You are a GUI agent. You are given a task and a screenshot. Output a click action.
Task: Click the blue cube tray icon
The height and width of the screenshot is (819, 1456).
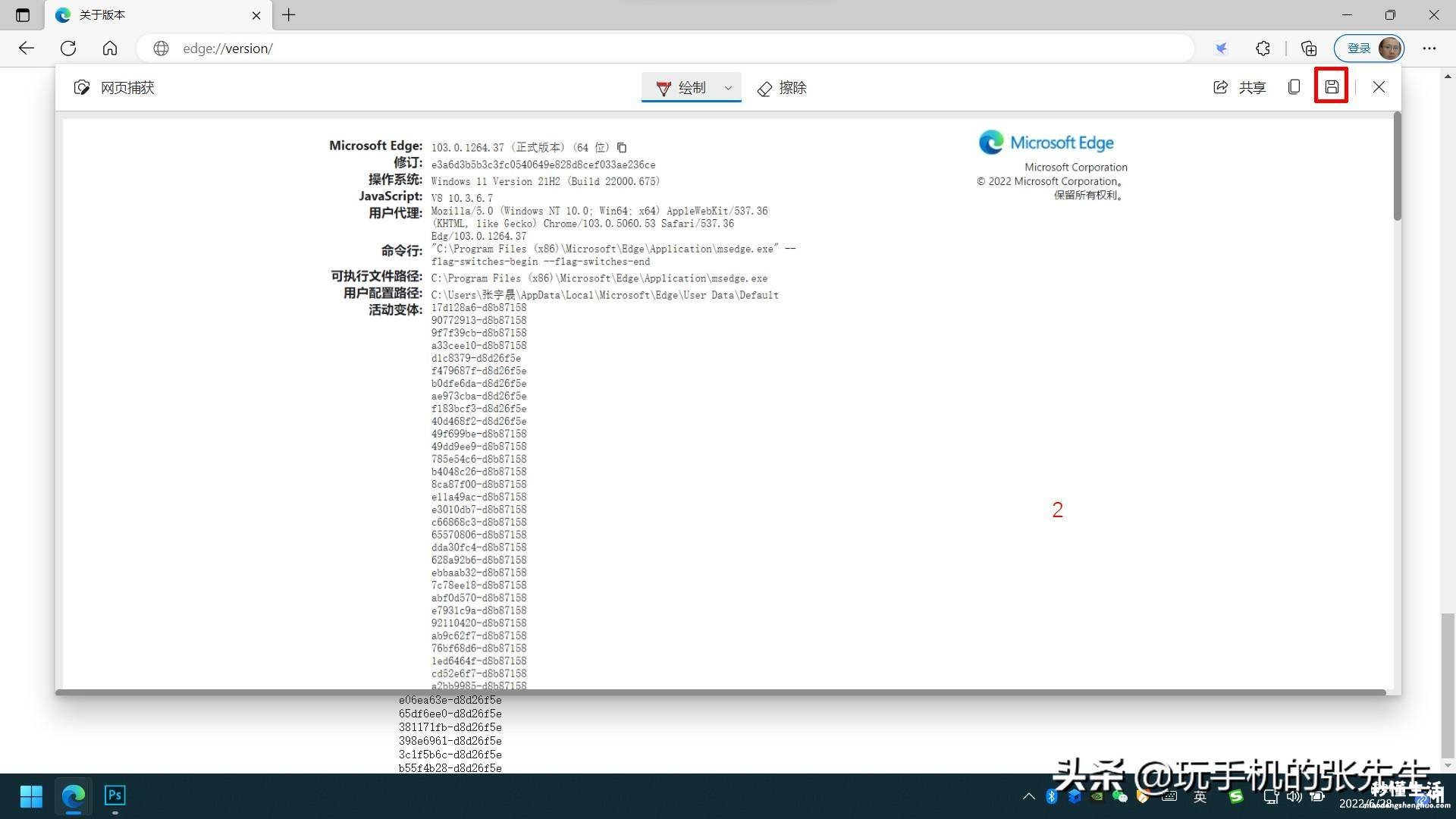1075,796
